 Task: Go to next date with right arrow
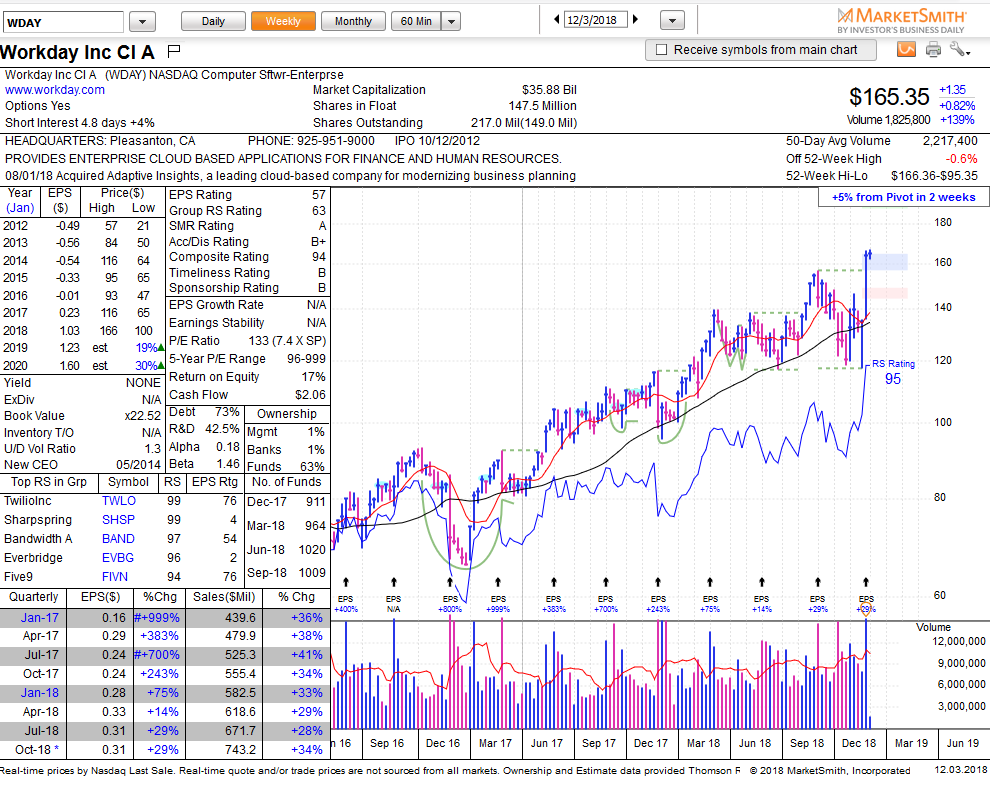click(635, 20)
